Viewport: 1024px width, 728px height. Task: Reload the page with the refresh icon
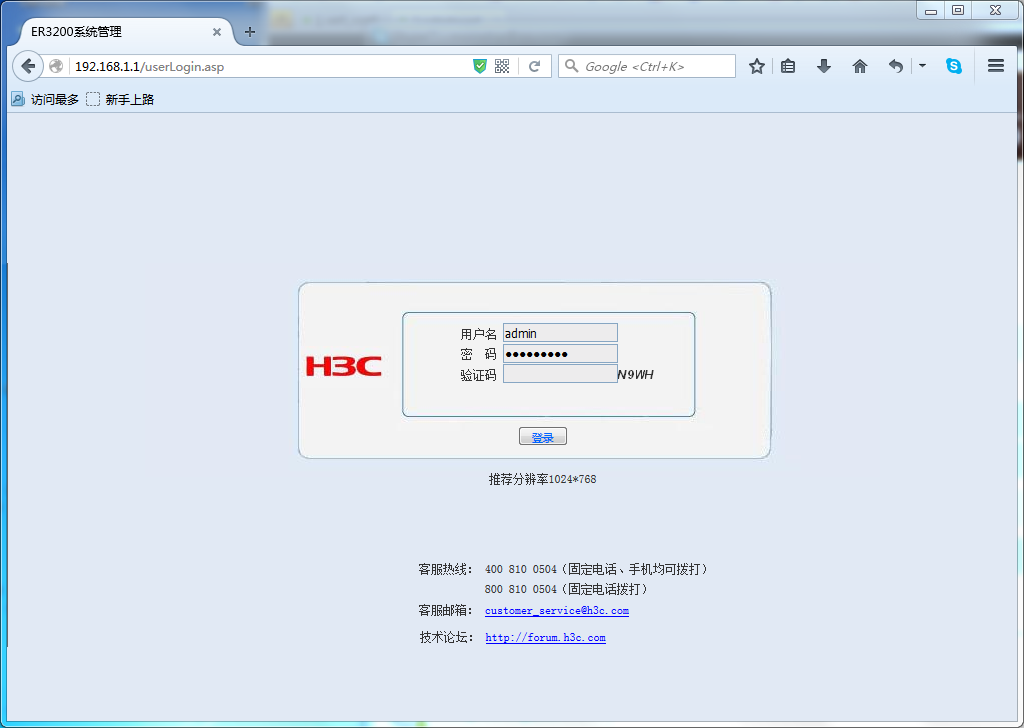pyautogui.click(x=534, y=66)
